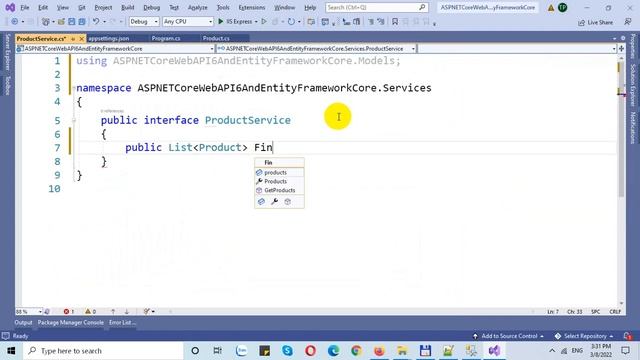Open the type navigation dropdown Services.ProductService
Screen dimensions: 640x360
(x=316, y=49)
